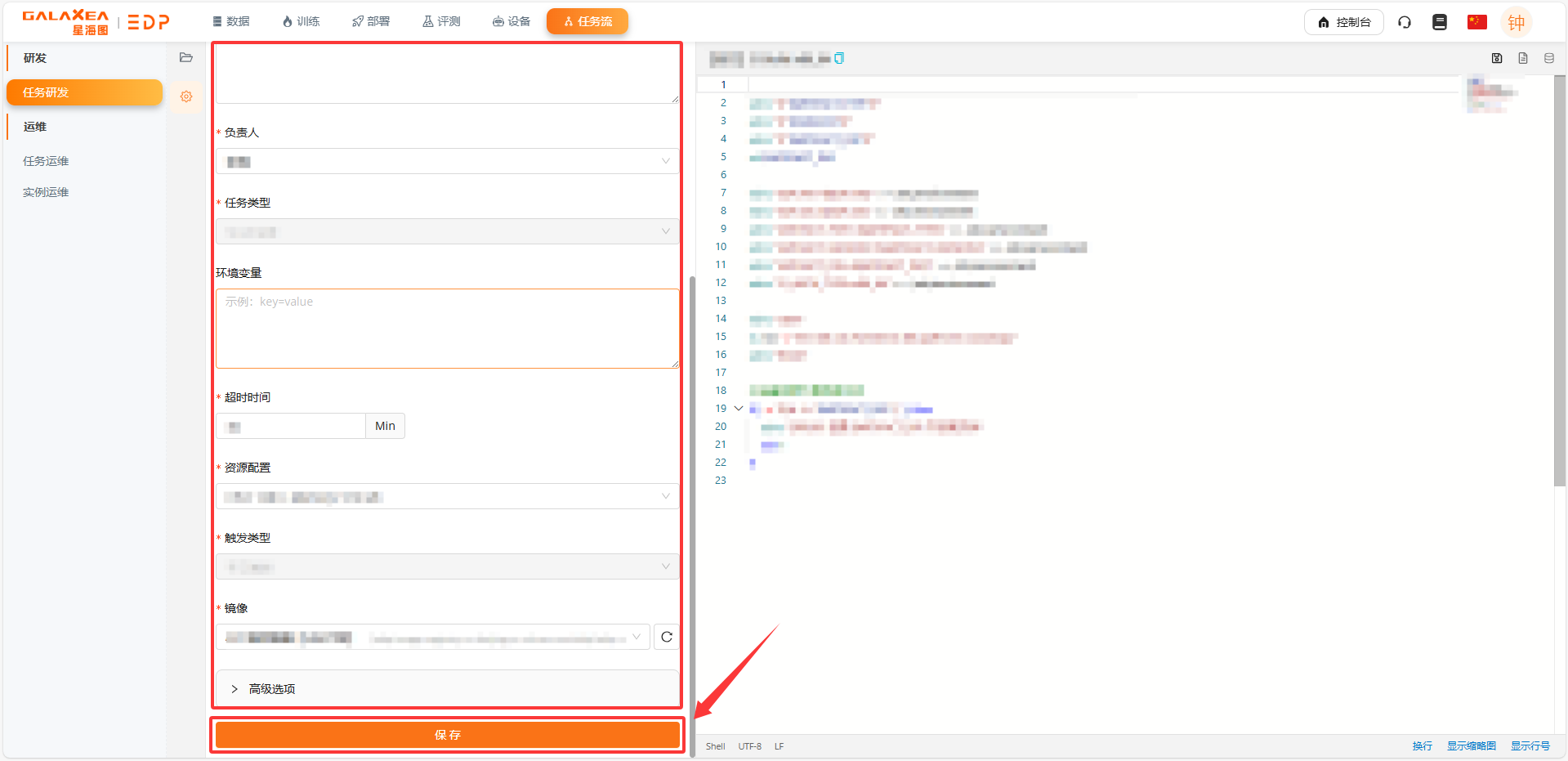
Task: Open customer support headset icon
Action: tap(1405, 22)
